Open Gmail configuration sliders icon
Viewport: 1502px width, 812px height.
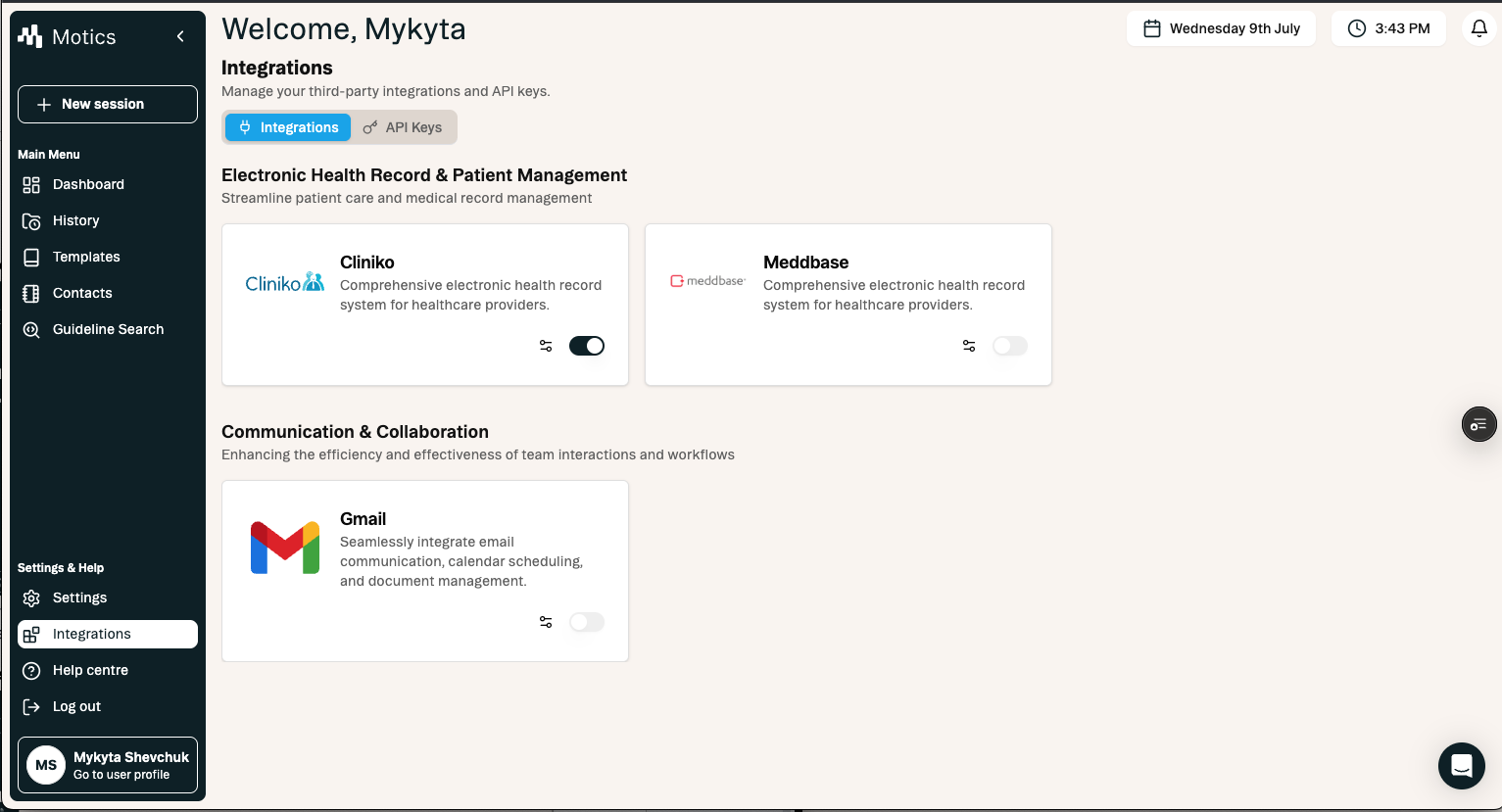(x=546, y=622)
